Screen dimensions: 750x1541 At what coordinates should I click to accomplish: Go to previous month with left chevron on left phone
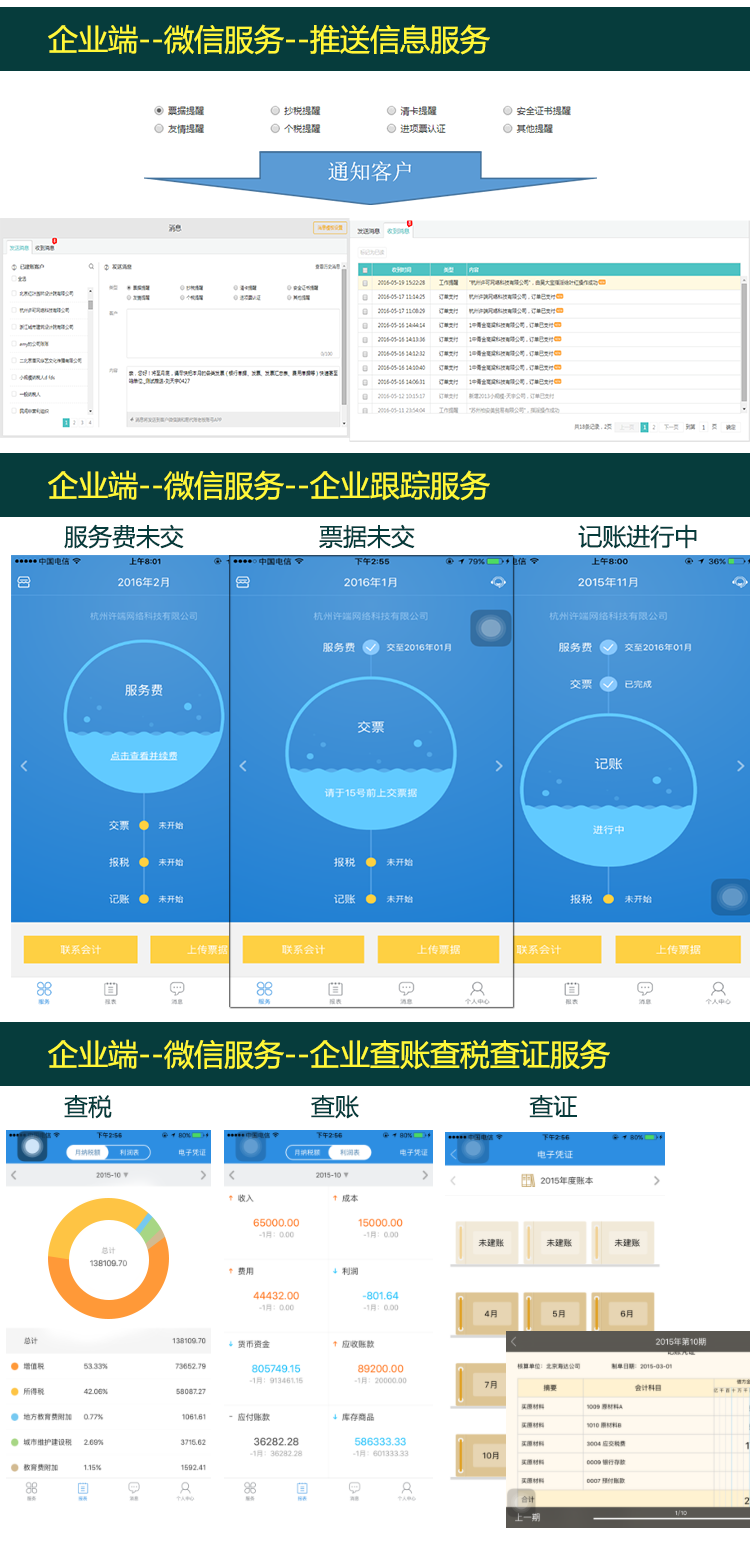(x=25, y=766)
